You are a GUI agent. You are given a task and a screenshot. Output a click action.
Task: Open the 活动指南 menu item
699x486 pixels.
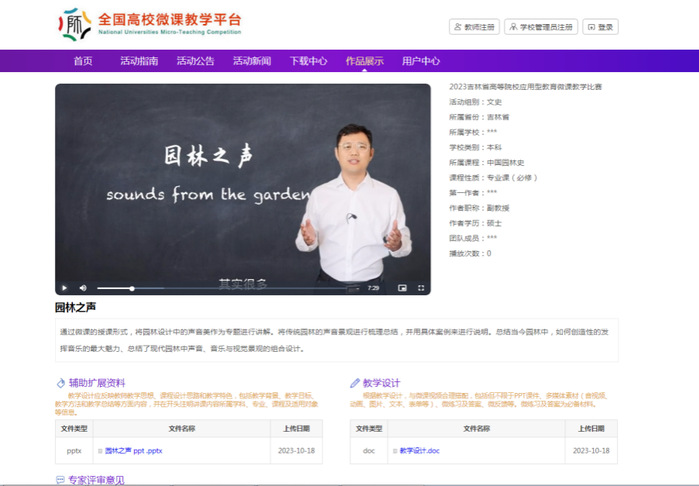pos(139,61)
